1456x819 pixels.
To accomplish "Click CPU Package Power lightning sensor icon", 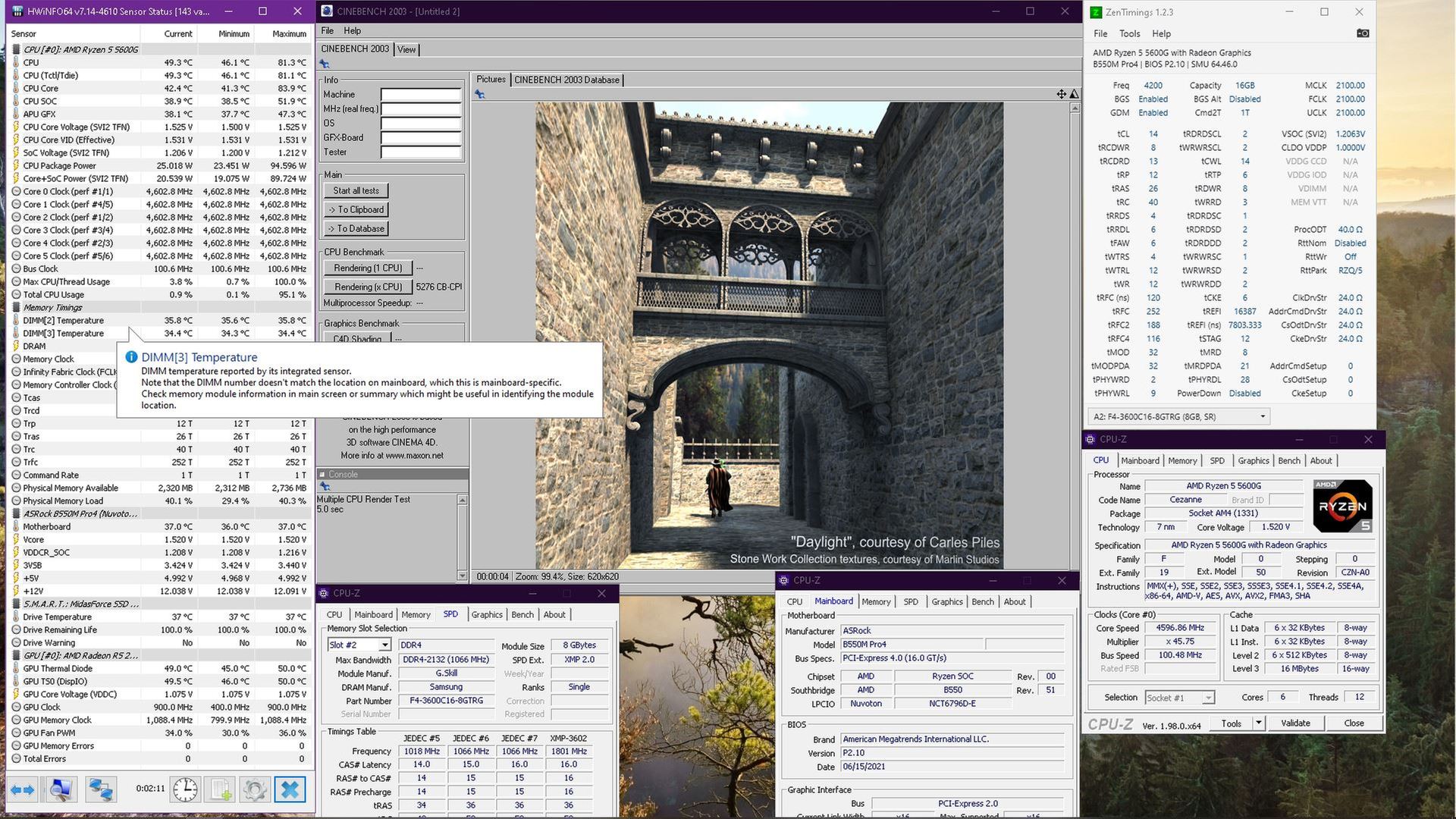I will (x=17, y=165).
